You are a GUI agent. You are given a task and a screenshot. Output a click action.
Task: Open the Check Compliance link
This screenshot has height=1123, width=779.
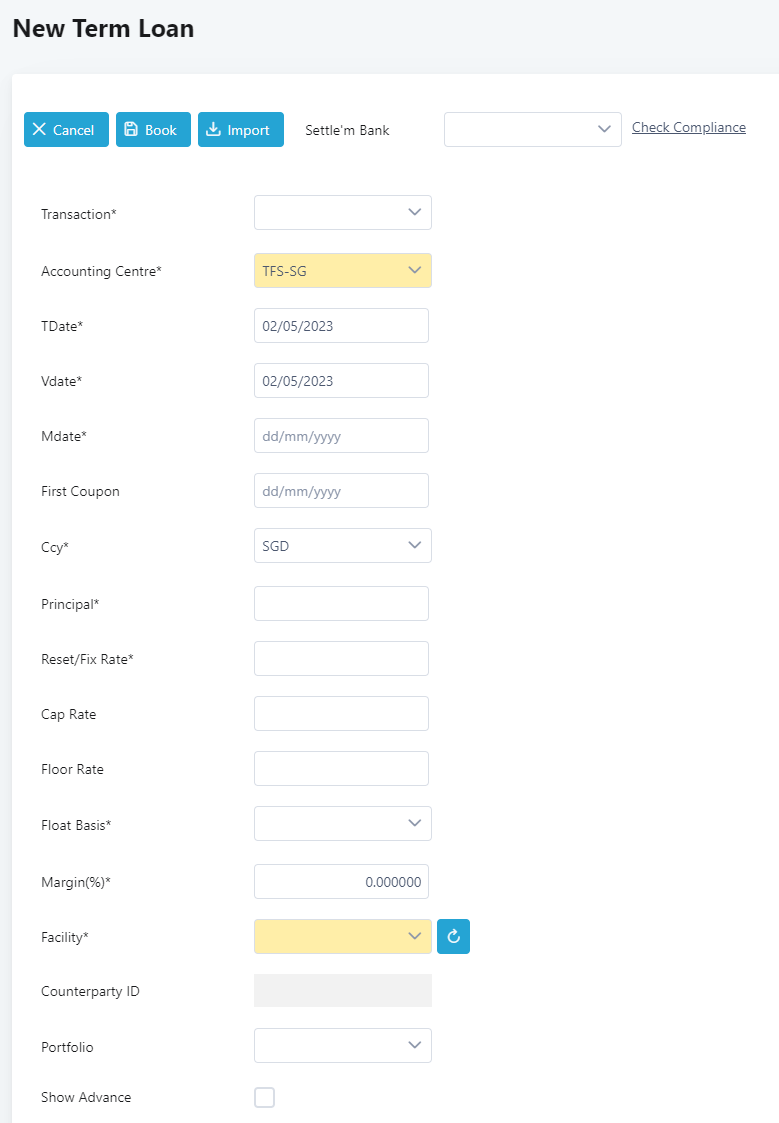pyautogui.click(x=689, y=128)
